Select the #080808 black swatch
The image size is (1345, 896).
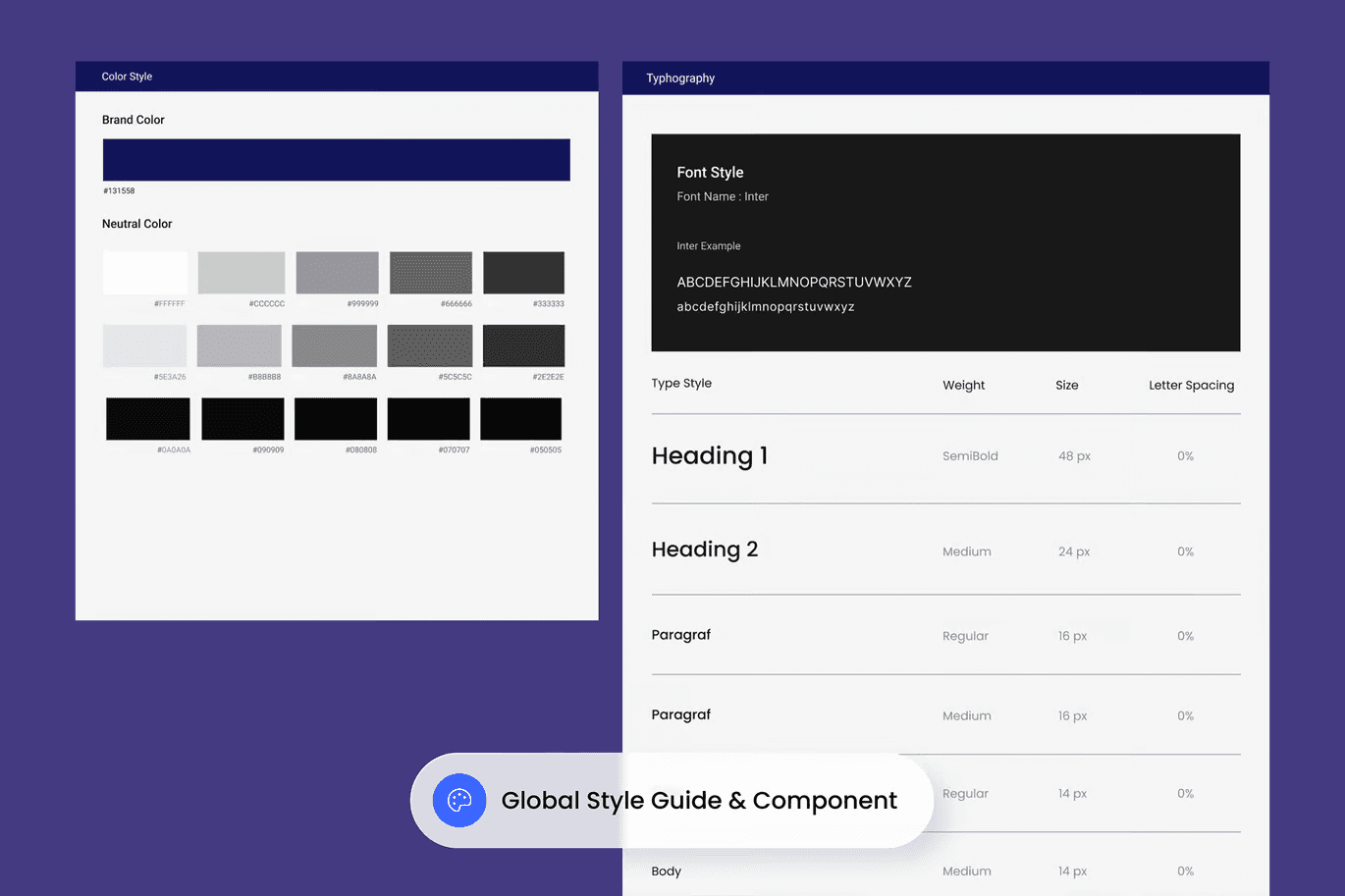(336, 419)
